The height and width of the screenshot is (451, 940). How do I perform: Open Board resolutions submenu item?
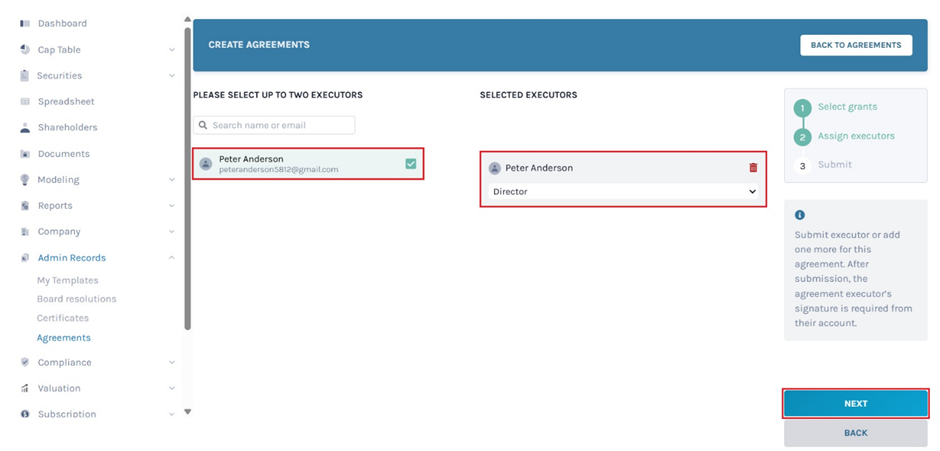76,299
